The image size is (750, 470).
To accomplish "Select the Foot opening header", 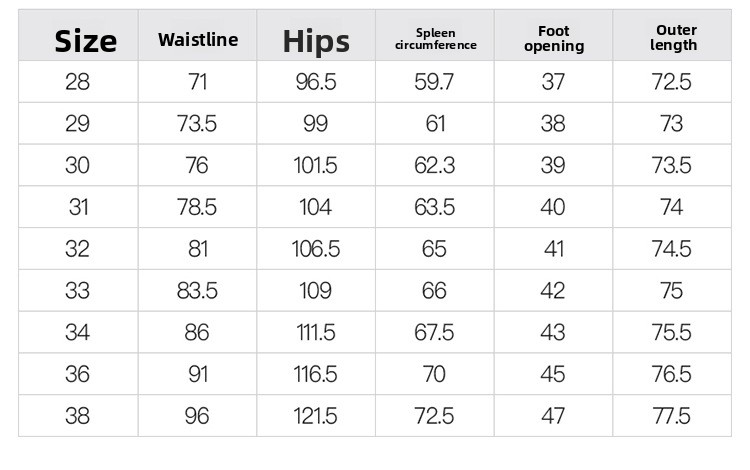I will (x=554, y=38).
